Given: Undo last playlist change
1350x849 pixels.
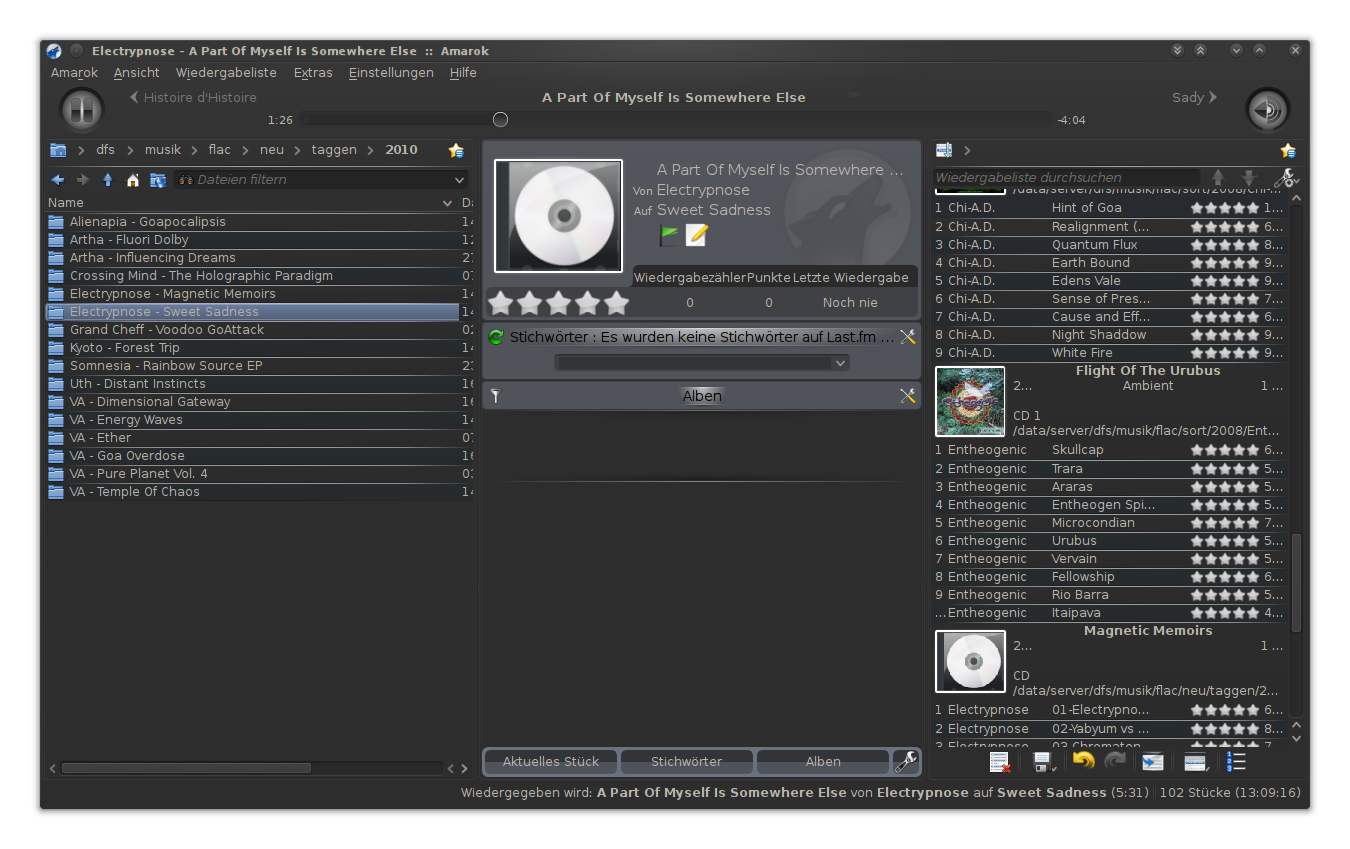Looking at the screenshot, I should coord(1083,761).
